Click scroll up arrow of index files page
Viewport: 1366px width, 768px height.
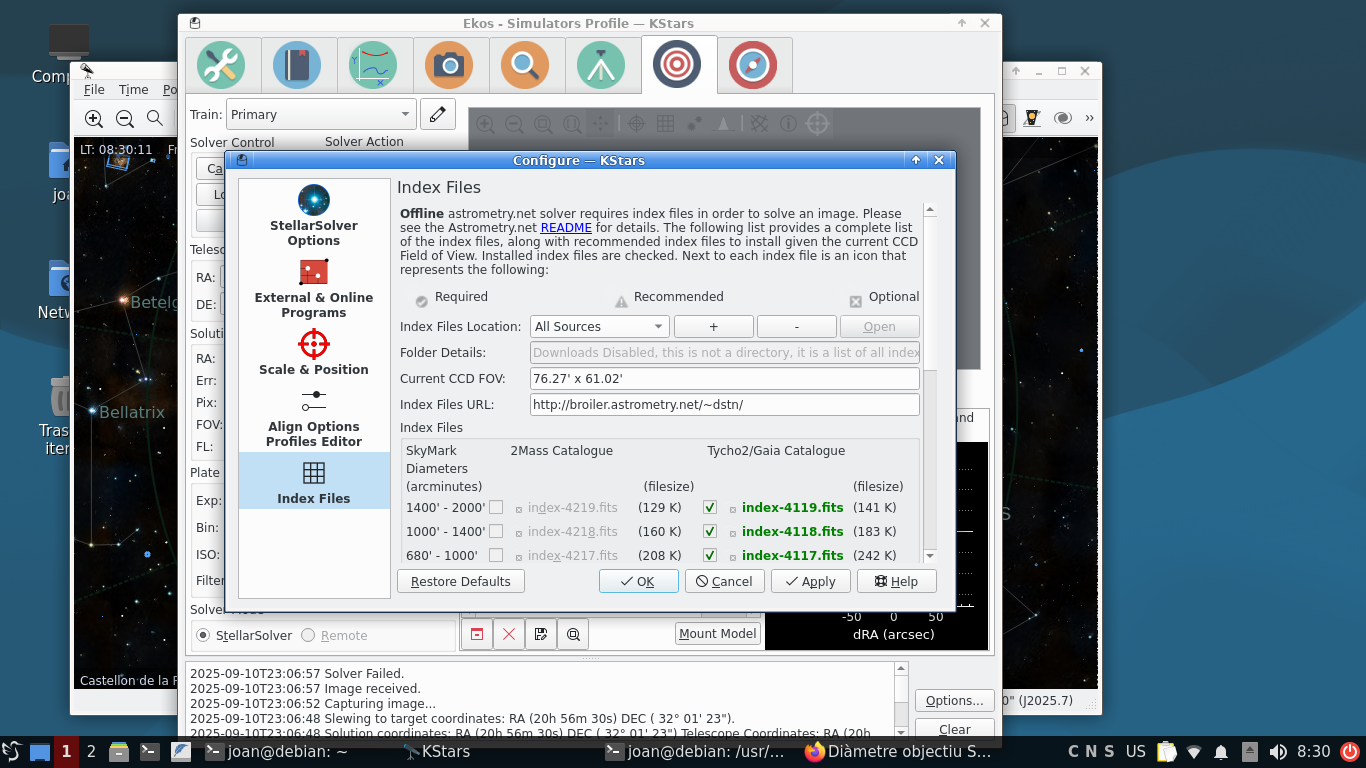click(x=929, y=210)
